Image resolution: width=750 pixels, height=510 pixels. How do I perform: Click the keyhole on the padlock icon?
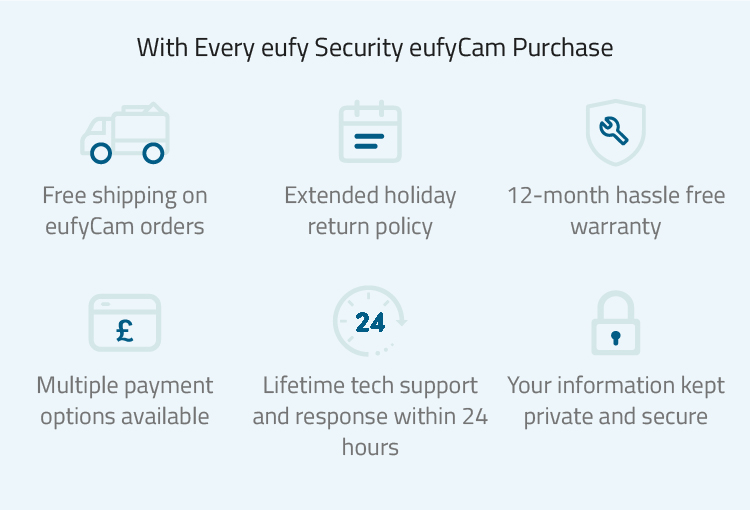click(x=616, y=338)
